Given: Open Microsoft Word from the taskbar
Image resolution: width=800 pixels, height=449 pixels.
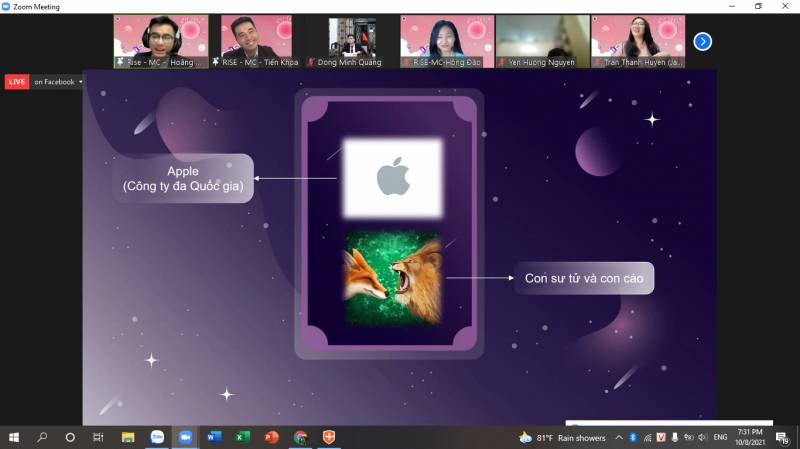Looking at the screenshot, I should pyautogui.click(x=214, y=437).
